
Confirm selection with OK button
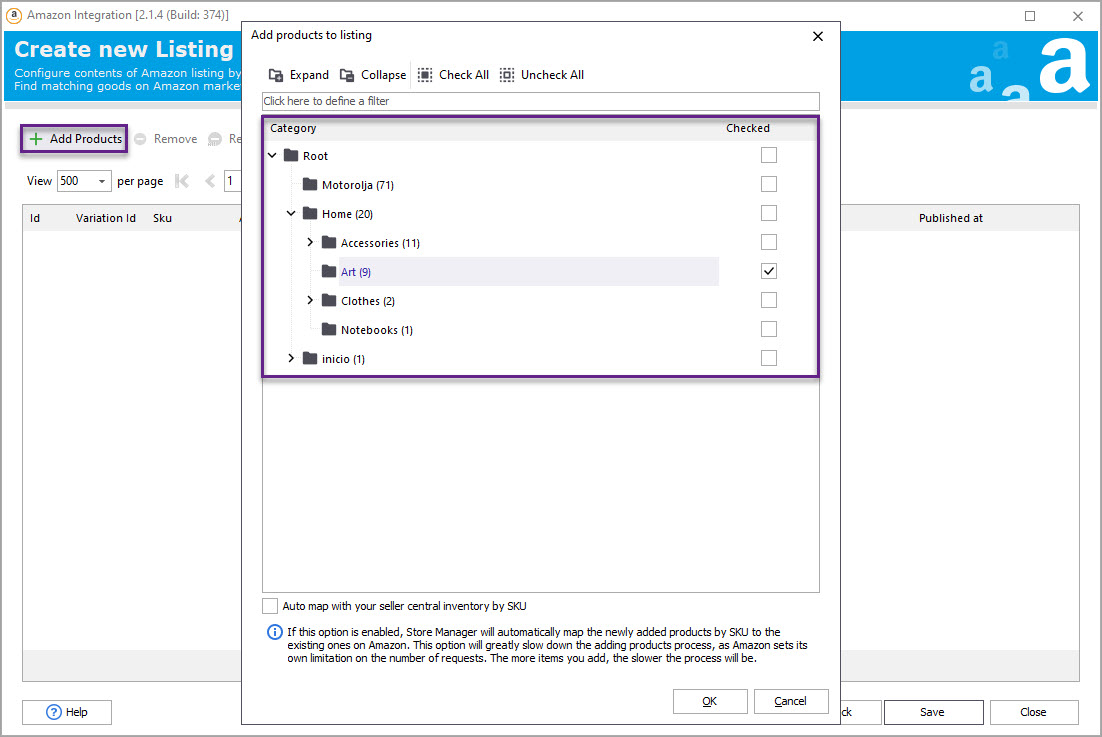click(709, 701)
